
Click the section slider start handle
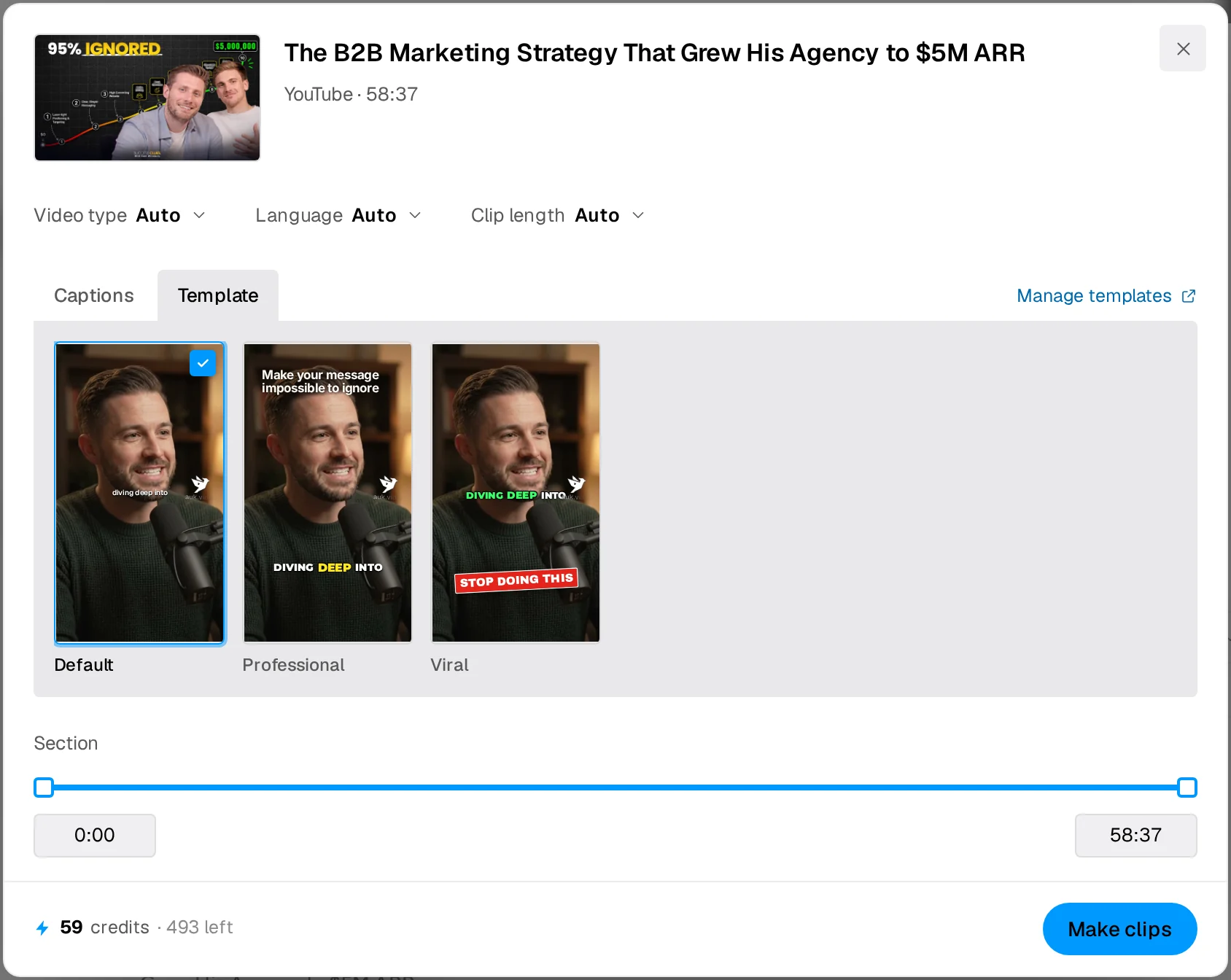pos(44,787)
